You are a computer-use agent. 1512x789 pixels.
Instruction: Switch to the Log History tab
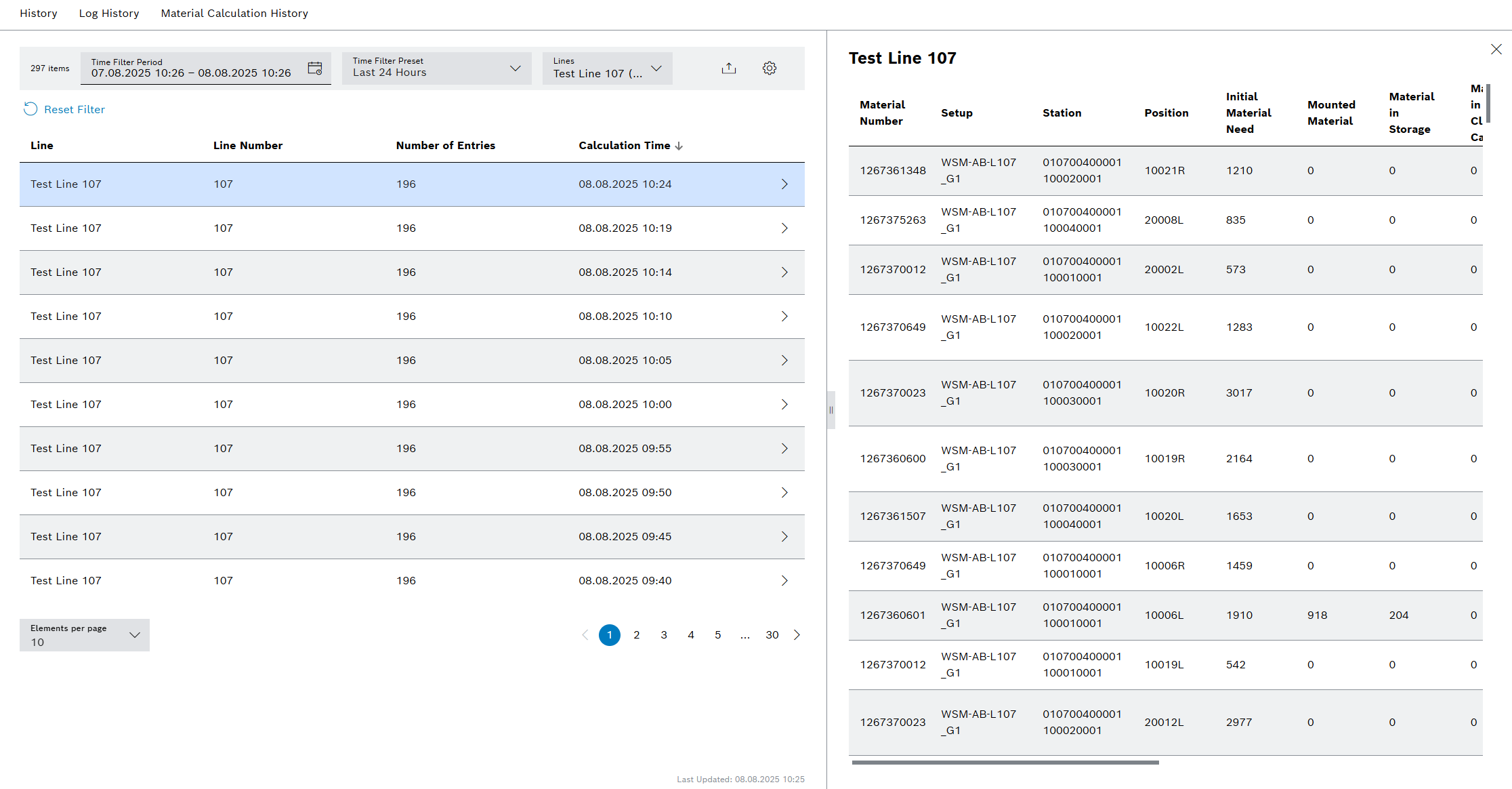click(x=109, y=14)
